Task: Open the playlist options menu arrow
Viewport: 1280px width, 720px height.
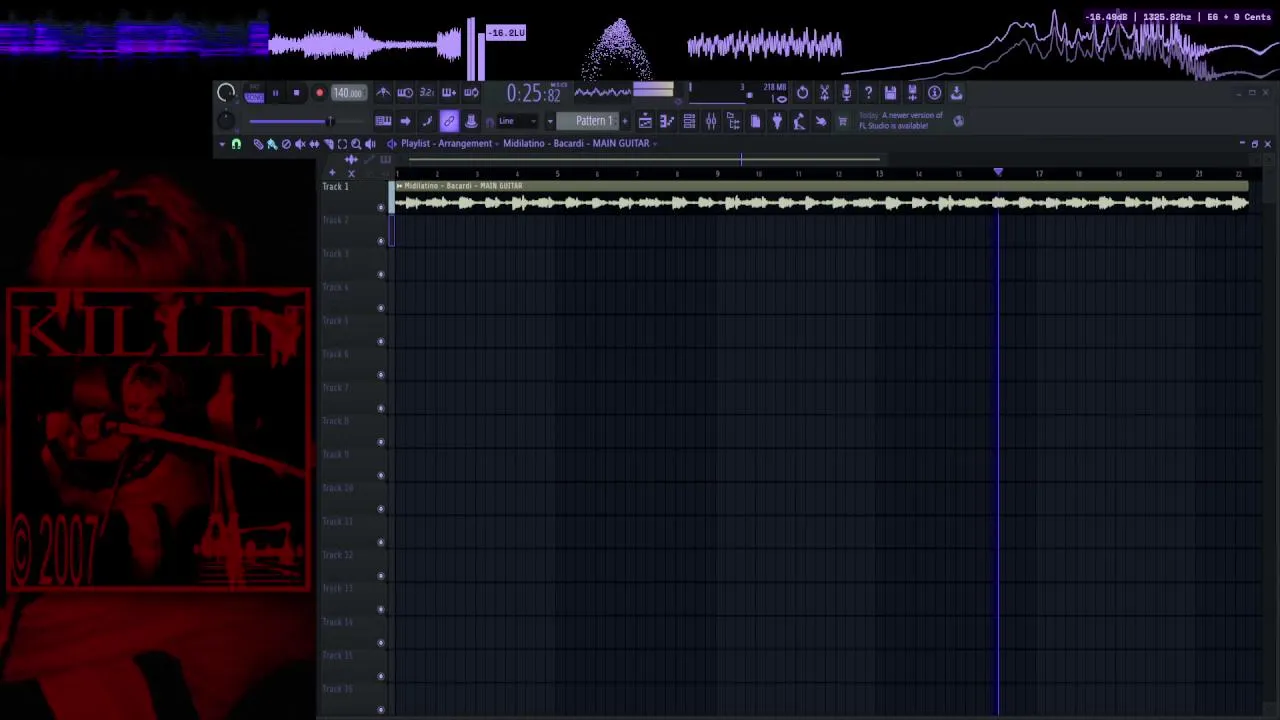Action: point(222,144)
